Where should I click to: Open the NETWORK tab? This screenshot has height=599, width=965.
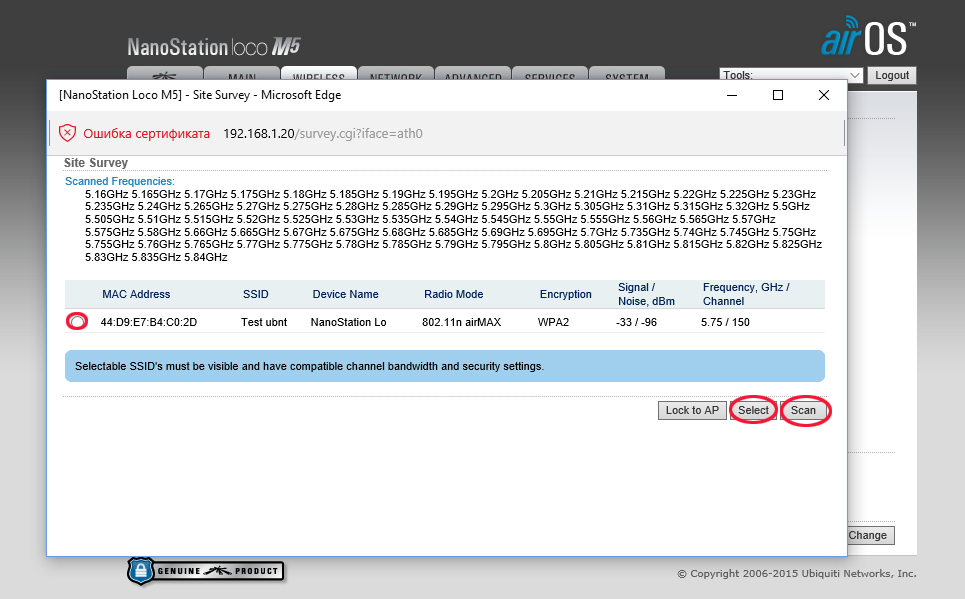pyautogui.click(x=395, y=75)
